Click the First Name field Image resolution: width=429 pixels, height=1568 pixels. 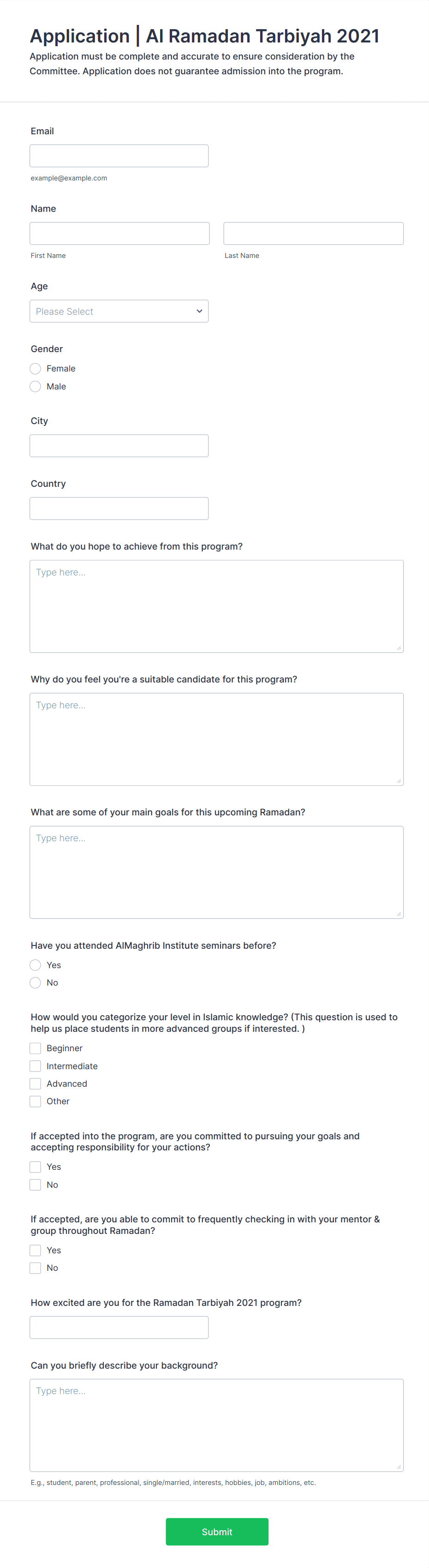tap(119, 233)
